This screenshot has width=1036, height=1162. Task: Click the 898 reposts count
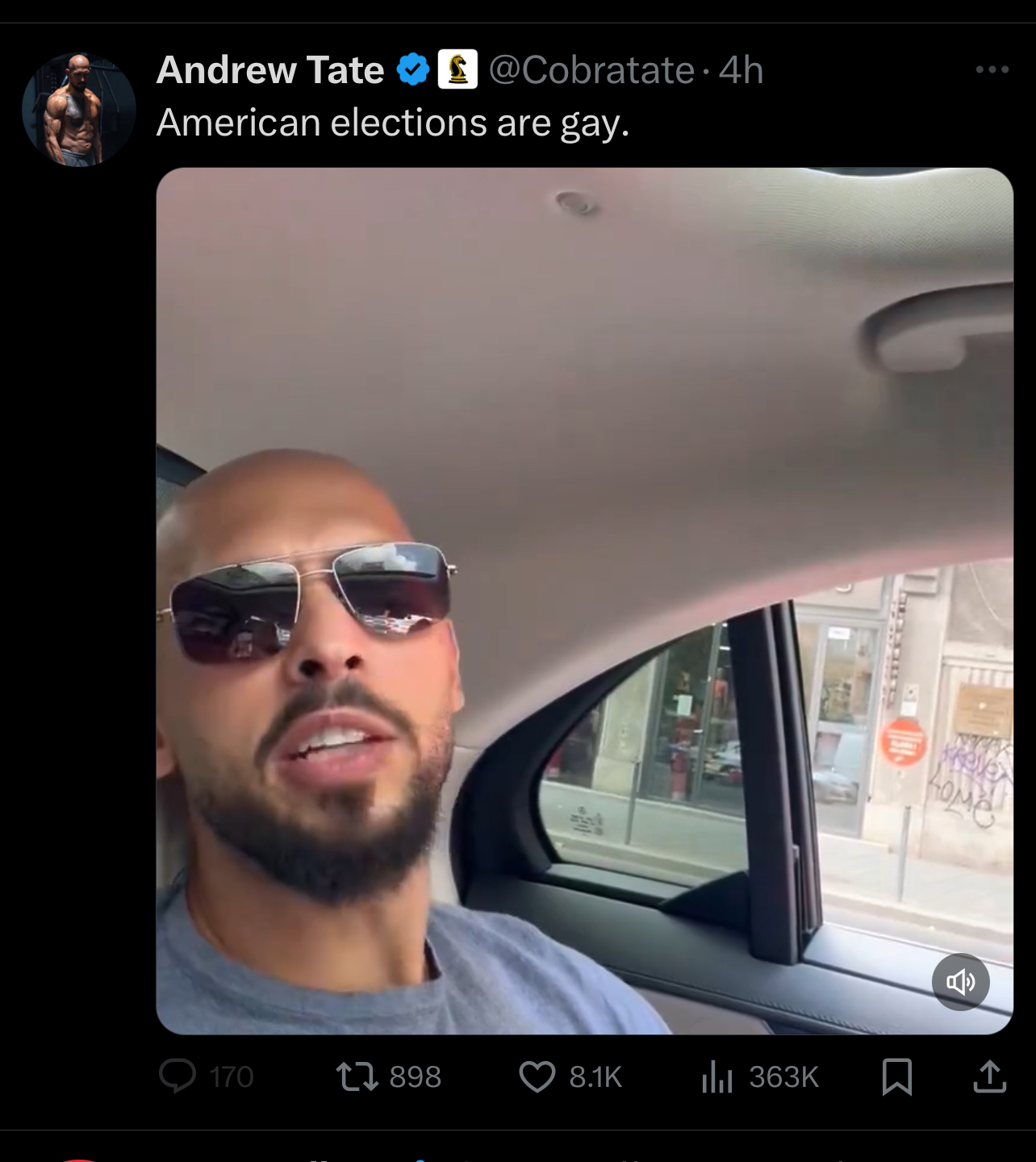tap(416, 1076)
